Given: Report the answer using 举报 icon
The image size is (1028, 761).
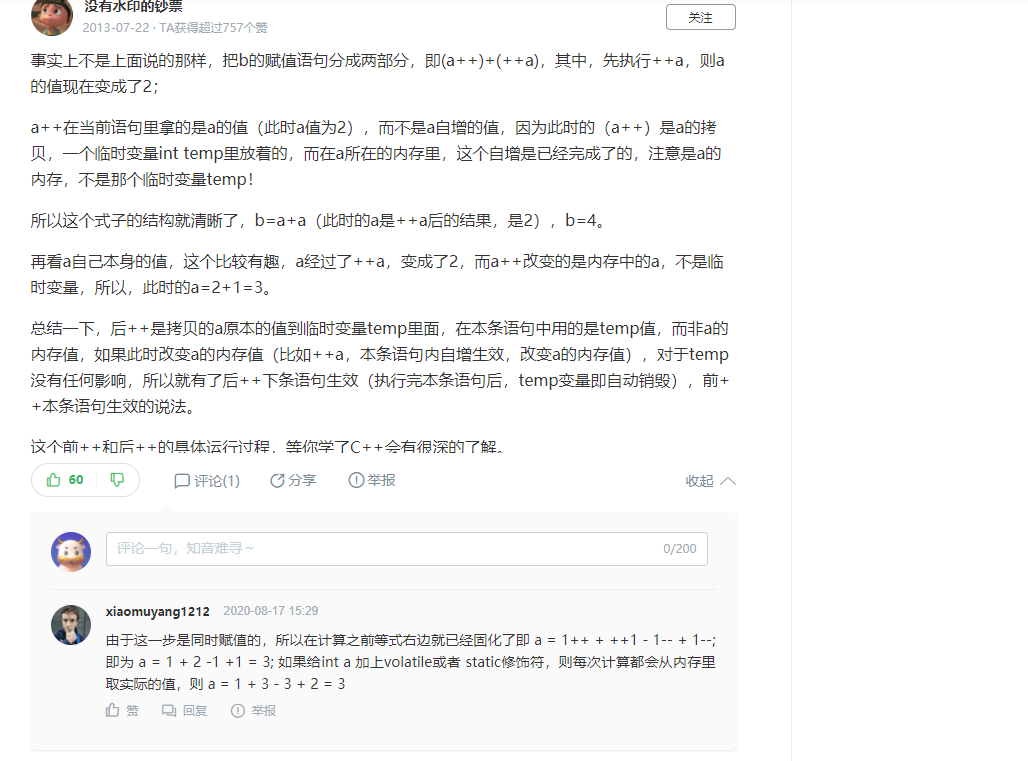Looking at the screenshot, I should click(356, 480).
